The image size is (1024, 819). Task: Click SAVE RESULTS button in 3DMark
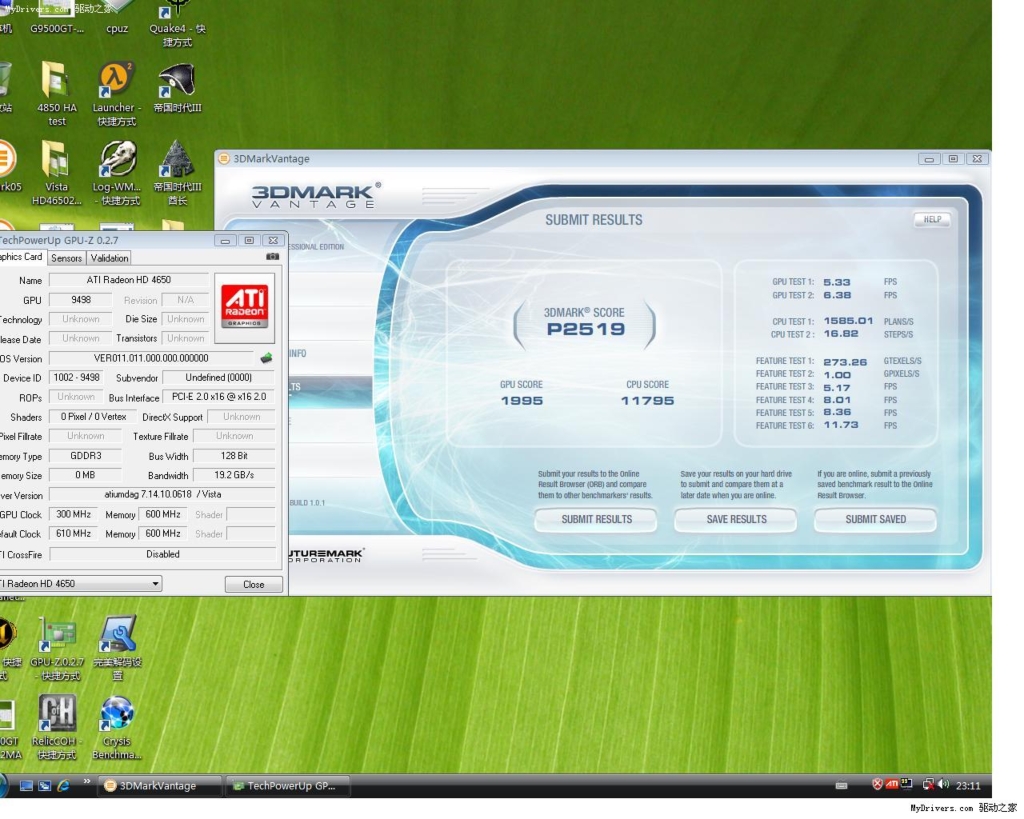(x=736, y=519)
